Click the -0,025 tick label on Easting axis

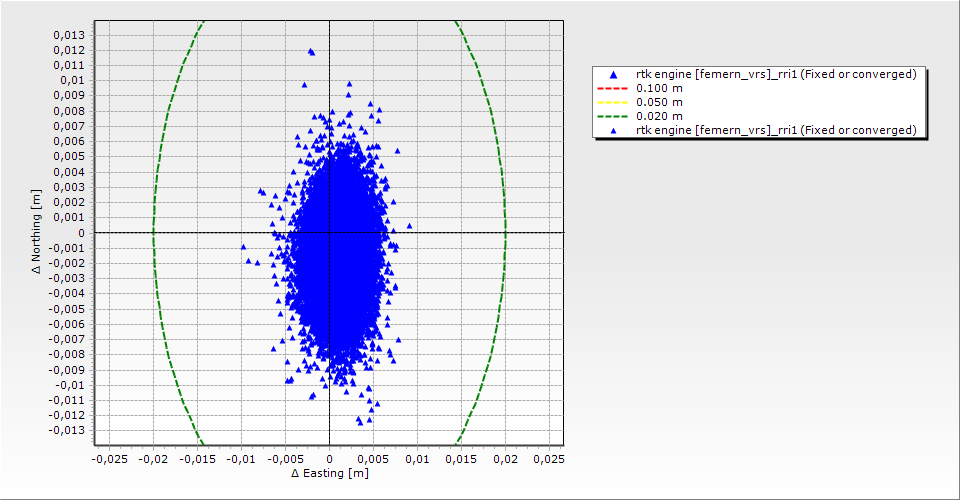109,459
